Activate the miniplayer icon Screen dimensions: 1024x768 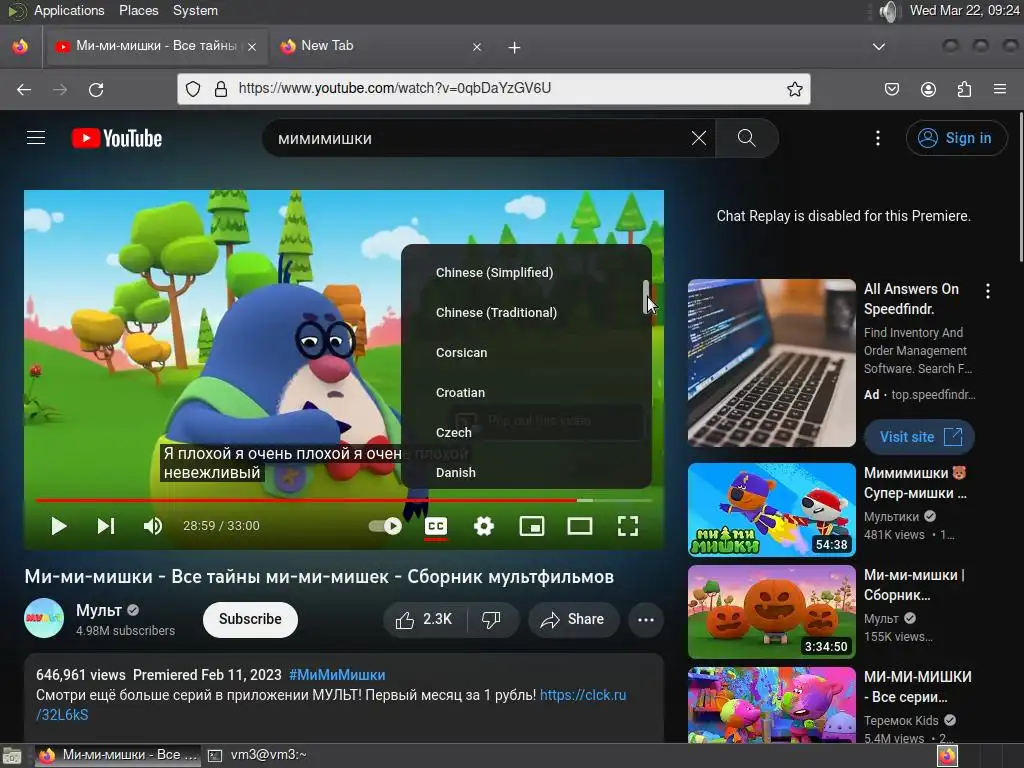(x=532, y=526)
